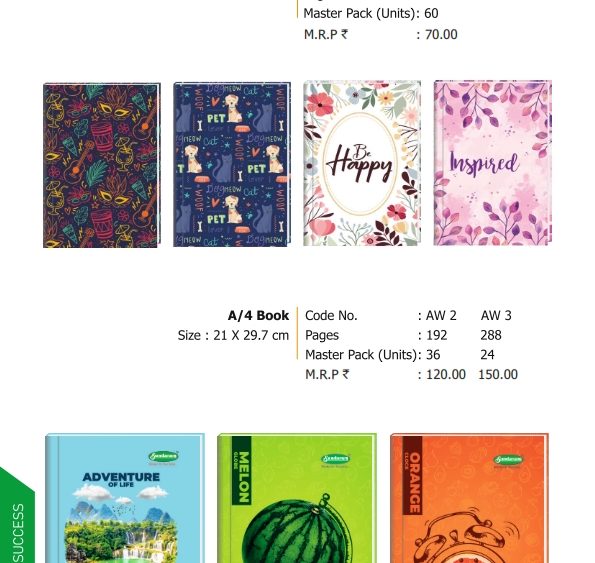The image size is (595, 563).
Task: Click the carnival masks and guitars notebook cover
Action: [x=102, y=165]
